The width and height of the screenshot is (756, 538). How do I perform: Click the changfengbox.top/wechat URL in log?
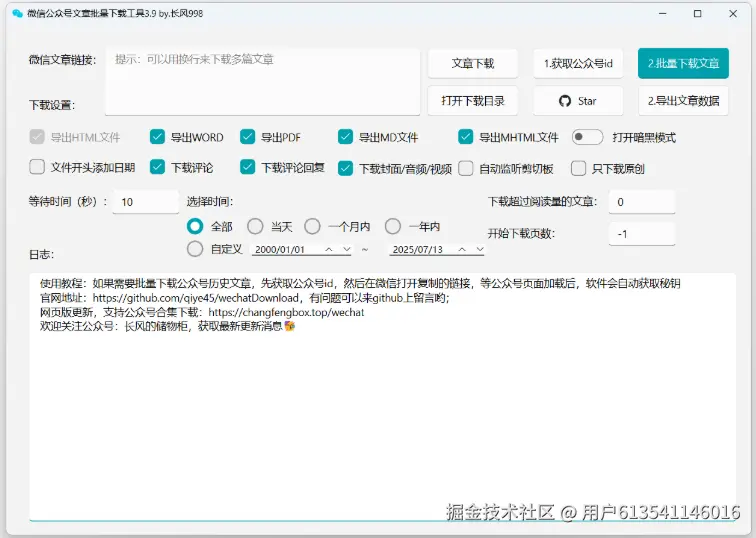[286, 312]
